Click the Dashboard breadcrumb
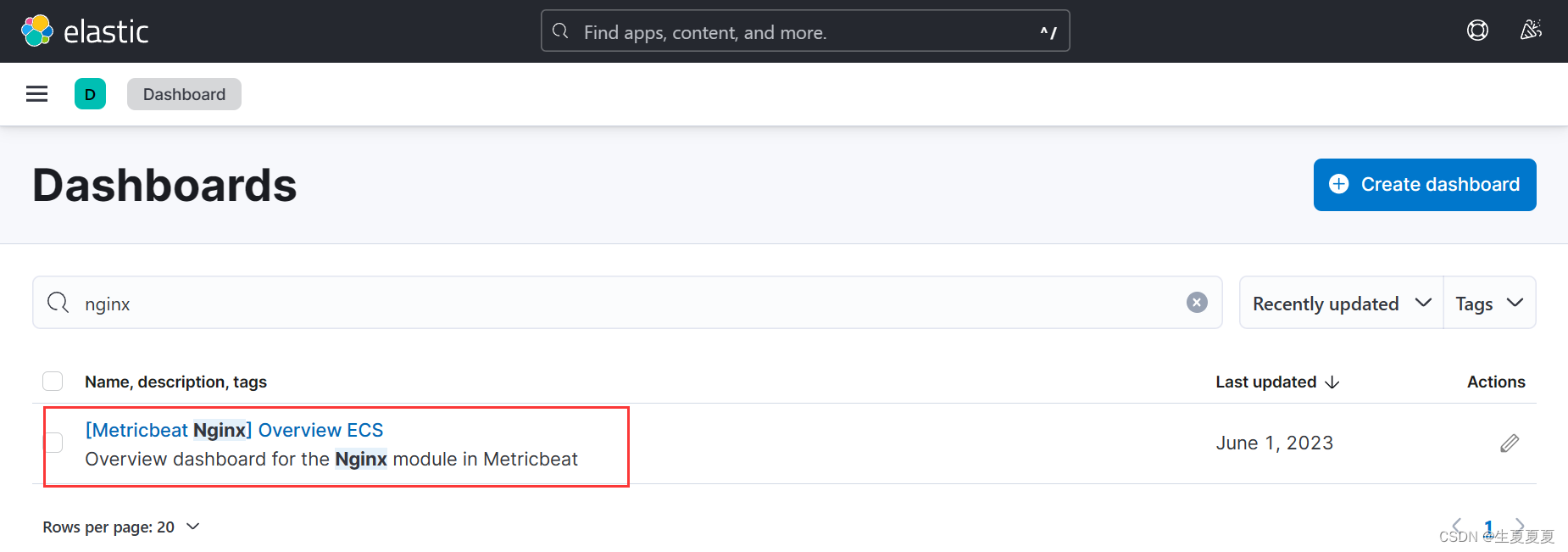 pos(184,94)
